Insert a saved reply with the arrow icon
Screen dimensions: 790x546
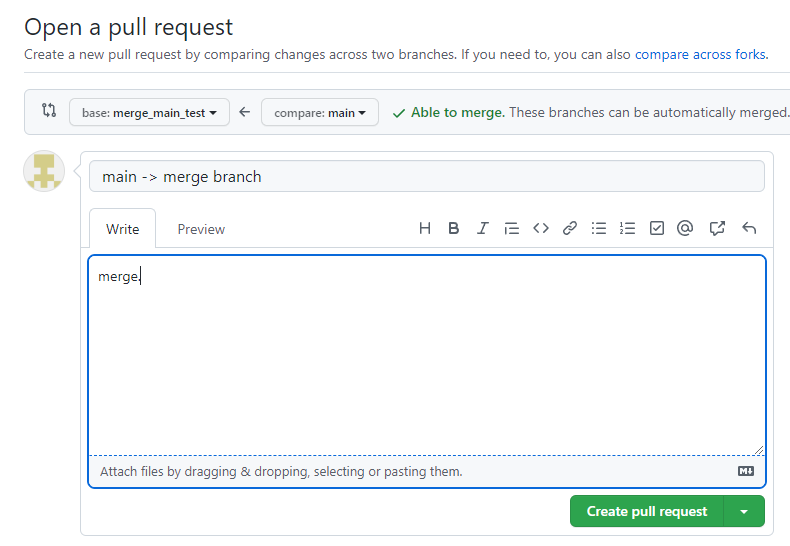tap(749, 229)
